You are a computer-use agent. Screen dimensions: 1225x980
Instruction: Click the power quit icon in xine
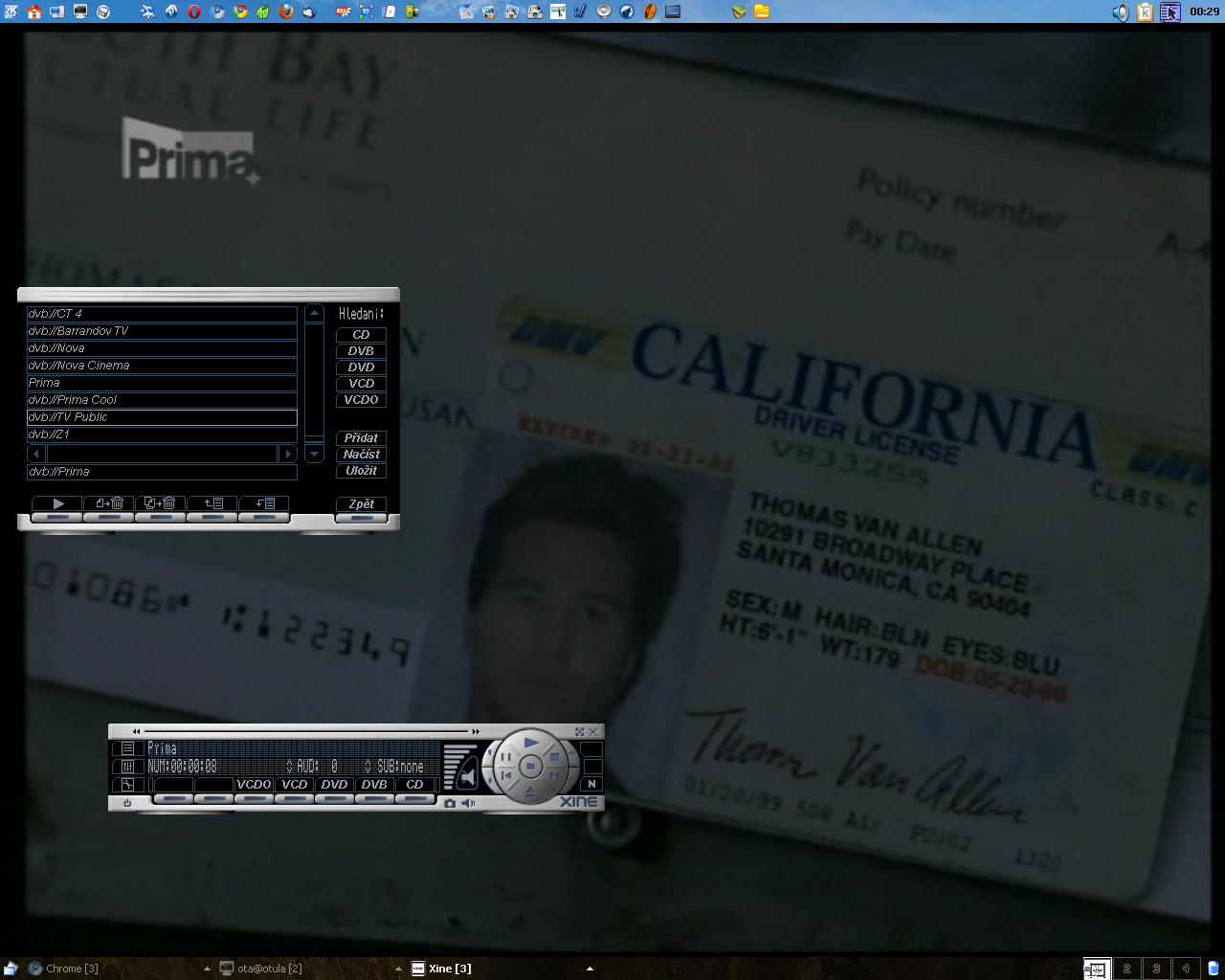click(x=127, y=803)
